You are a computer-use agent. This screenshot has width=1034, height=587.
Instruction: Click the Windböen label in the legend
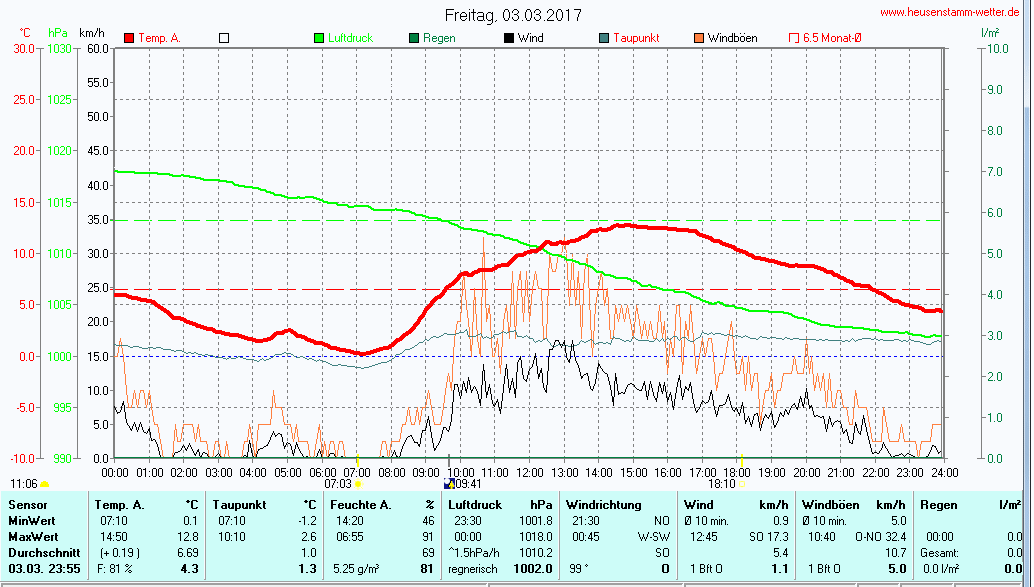[732, 38]
